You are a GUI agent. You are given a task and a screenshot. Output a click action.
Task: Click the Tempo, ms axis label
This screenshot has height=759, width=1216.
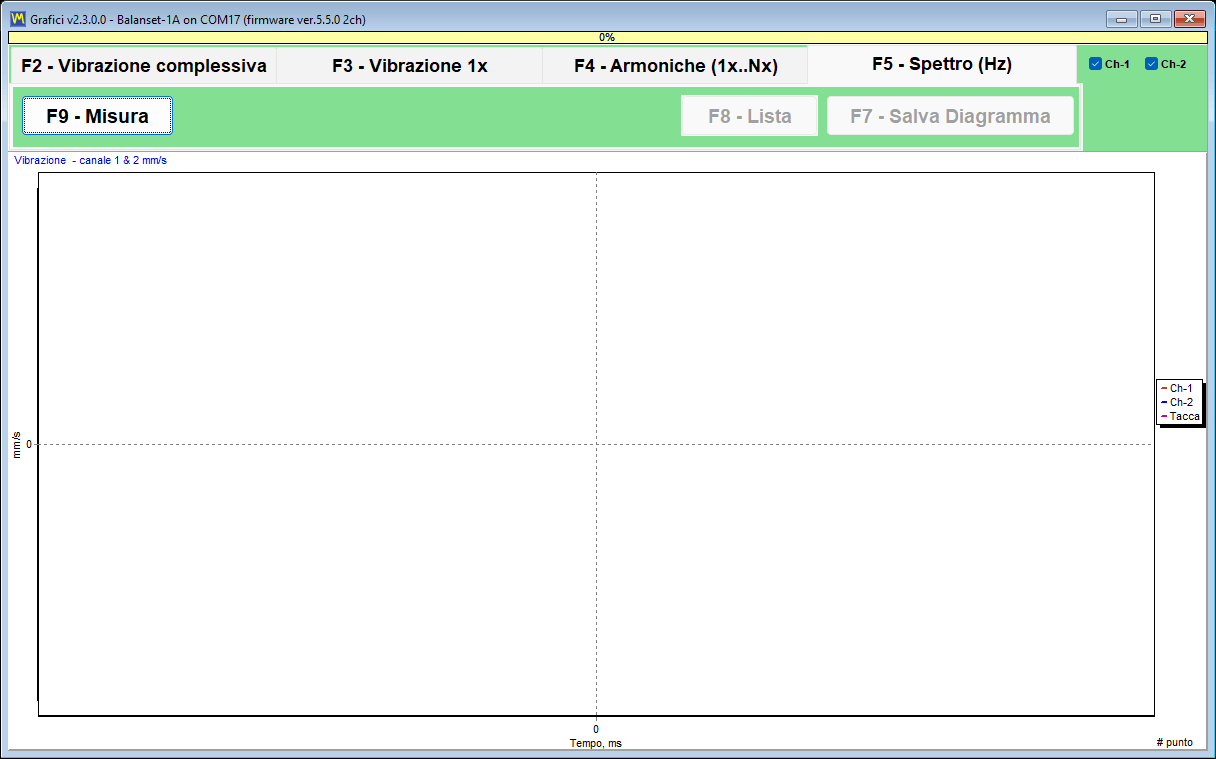pyautogui.click(x=595, y=743)
